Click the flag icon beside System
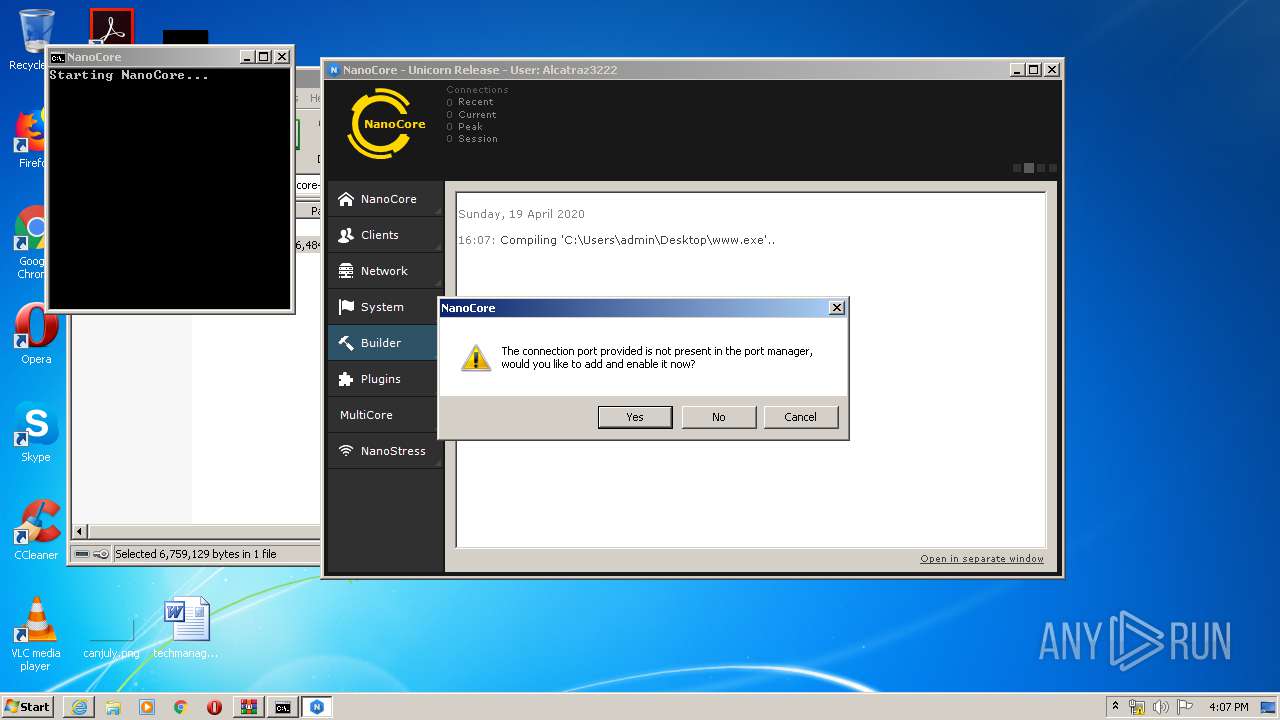This screenshot has width=1280, height=720. (x=346, y=307)
